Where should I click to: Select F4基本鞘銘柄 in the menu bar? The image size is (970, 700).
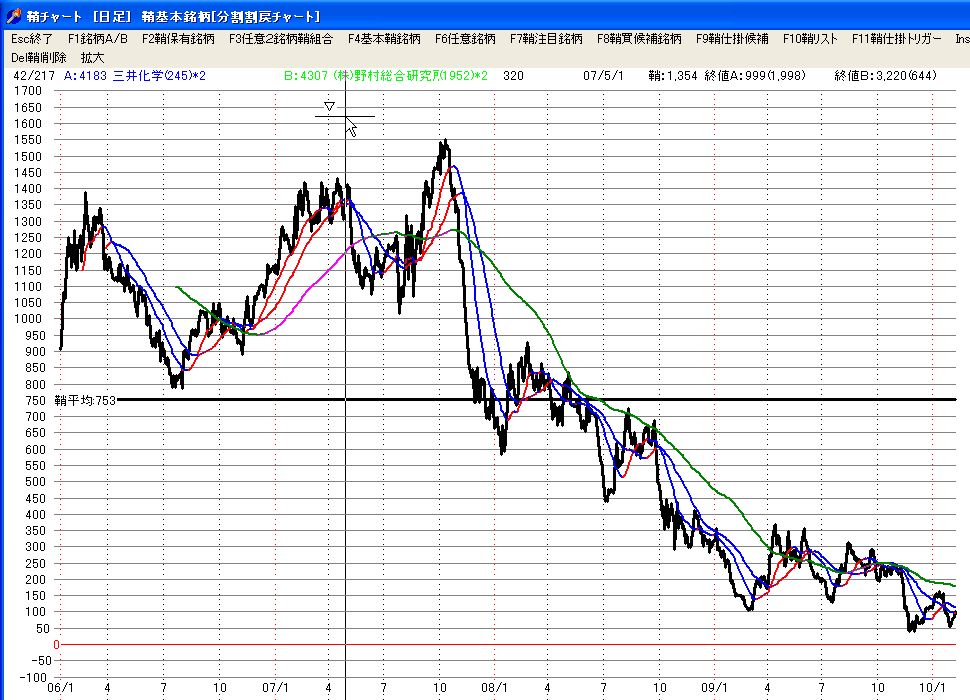pyautogui.click(x=384, y=39)
